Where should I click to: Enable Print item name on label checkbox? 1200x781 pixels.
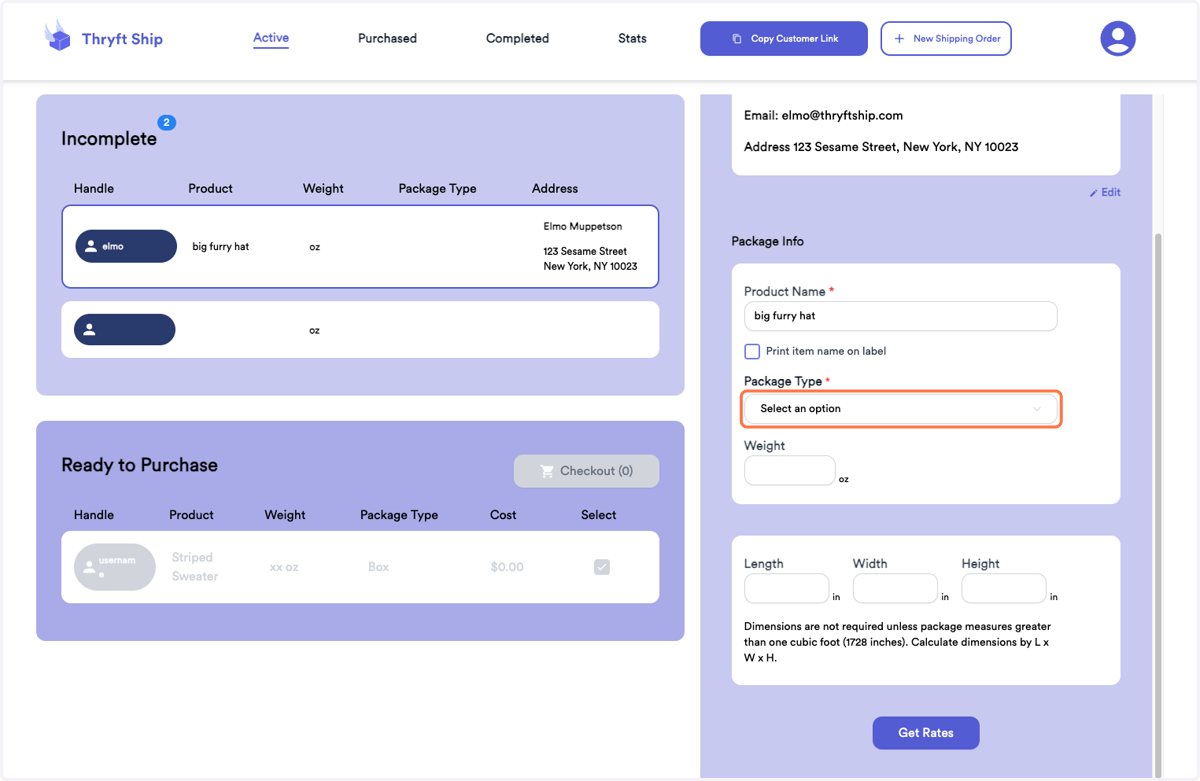(752, 351)
